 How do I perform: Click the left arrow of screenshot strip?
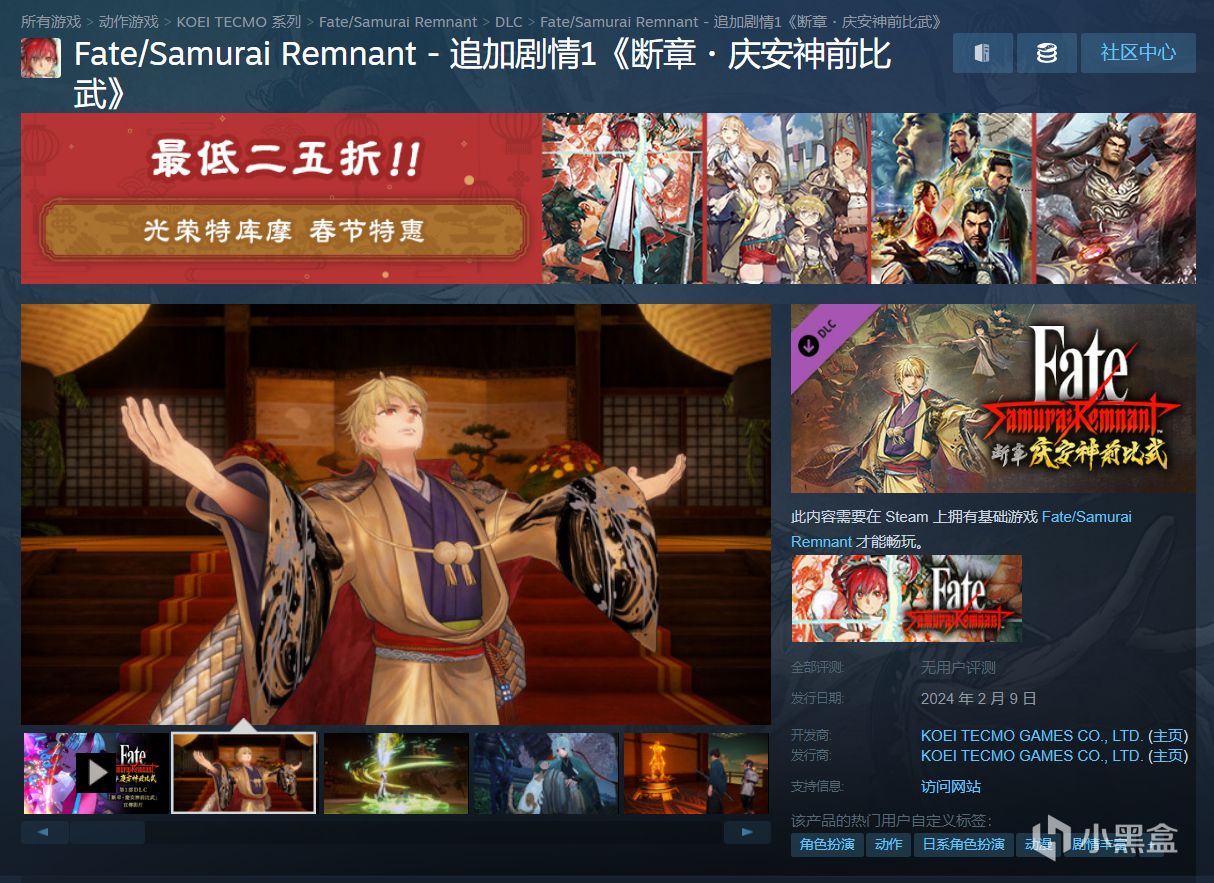click(x=45, y=832)
